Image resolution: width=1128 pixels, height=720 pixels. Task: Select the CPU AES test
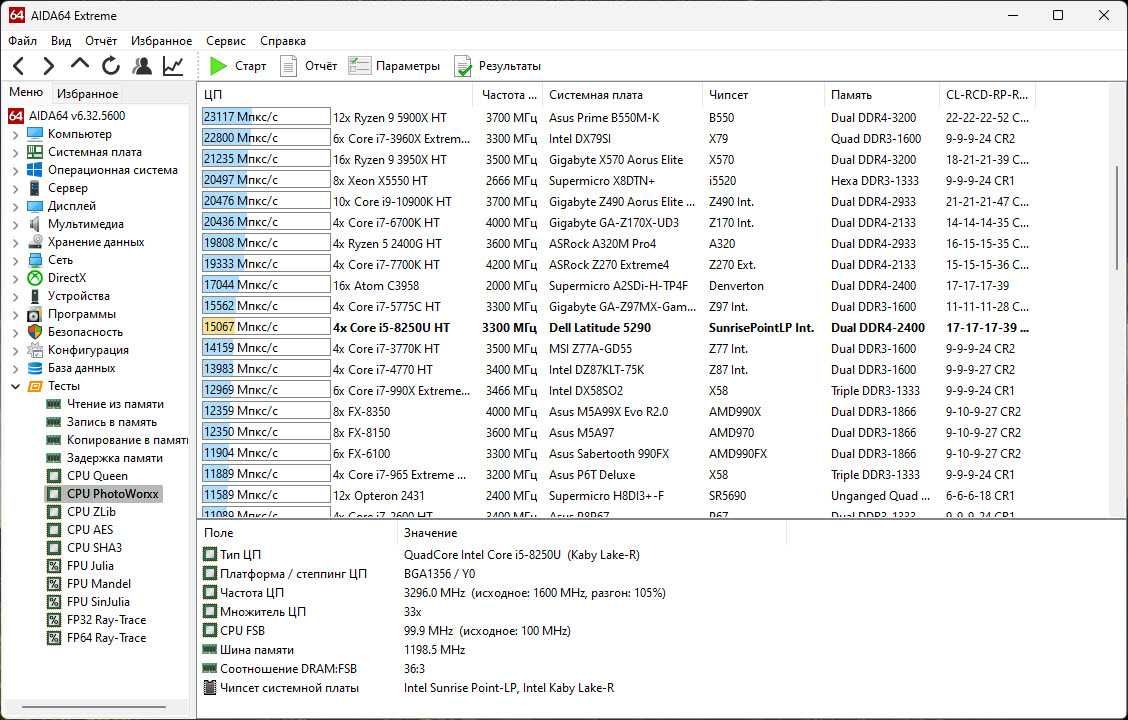click(90, 530)
